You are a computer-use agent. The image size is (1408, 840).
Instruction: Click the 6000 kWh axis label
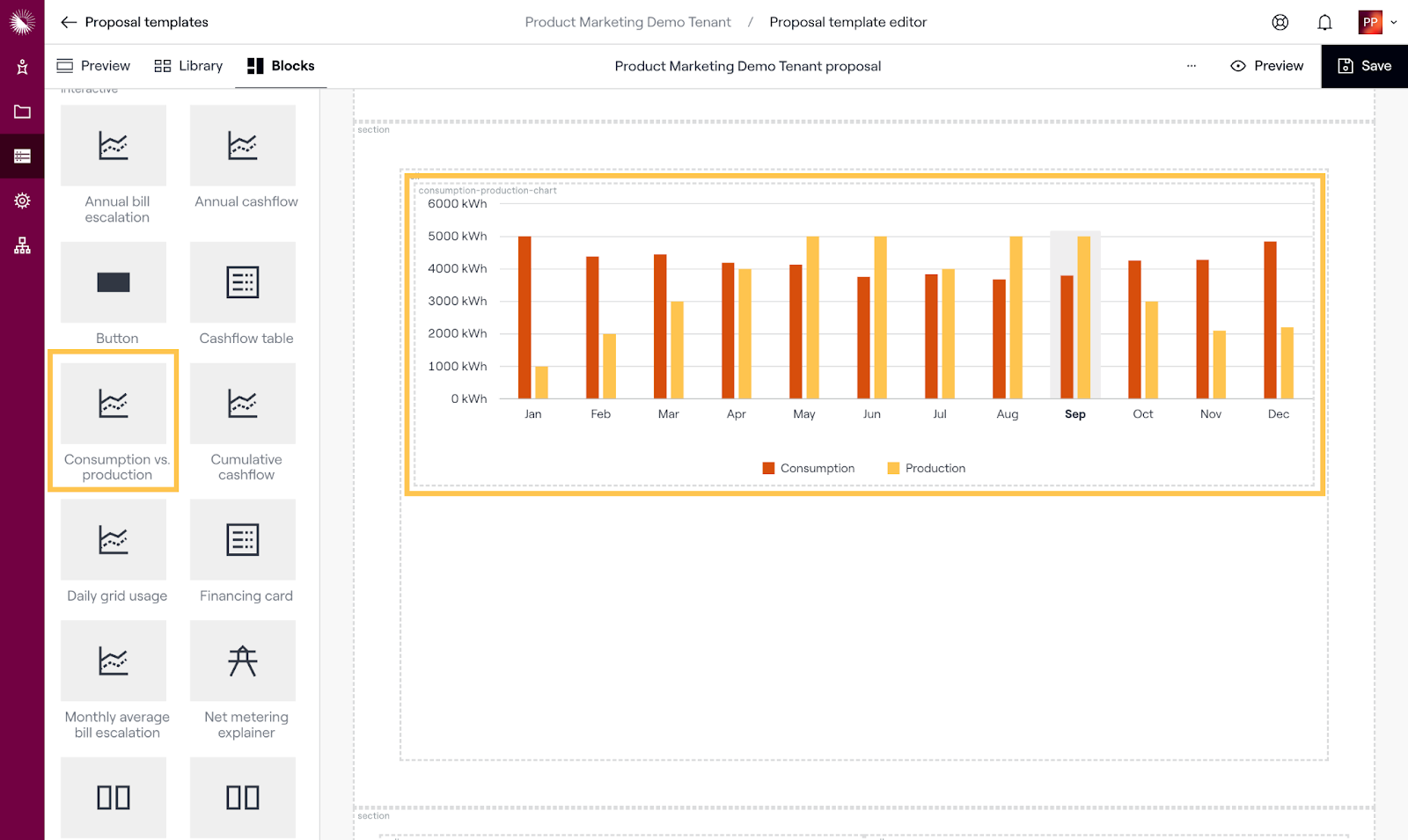(457, 203)
